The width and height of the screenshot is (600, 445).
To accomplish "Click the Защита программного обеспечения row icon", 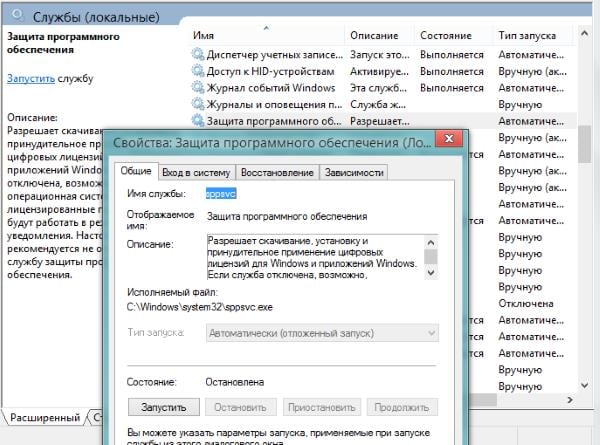I will (x=197, y=120).
